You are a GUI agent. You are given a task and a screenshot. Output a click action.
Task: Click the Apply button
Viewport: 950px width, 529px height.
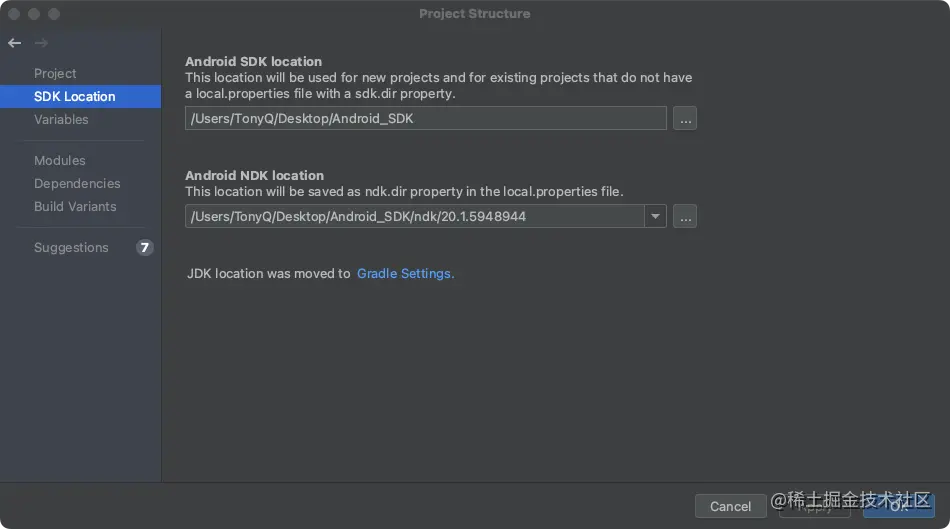pyautogui.click(x=814, y=506)
